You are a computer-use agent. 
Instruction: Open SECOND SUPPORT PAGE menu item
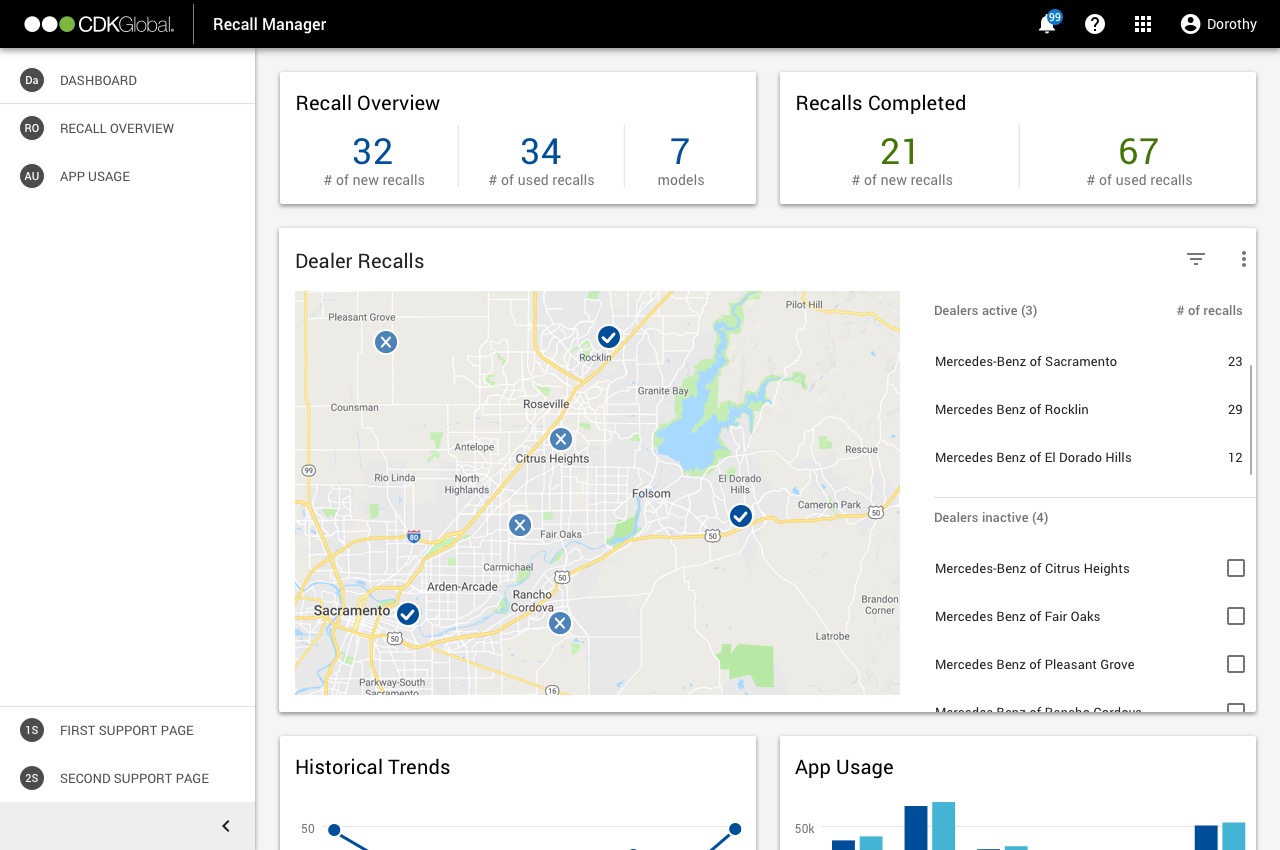coord(128,778)
